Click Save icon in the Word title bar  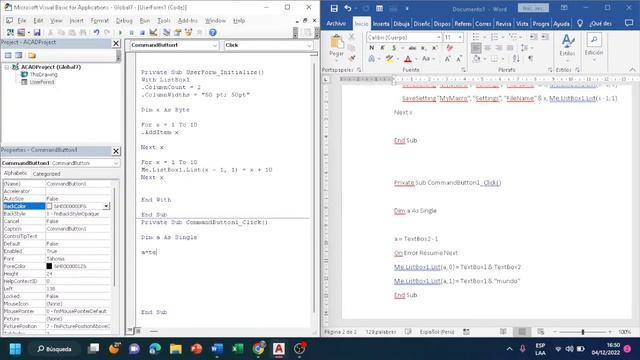tap(334, 8)
